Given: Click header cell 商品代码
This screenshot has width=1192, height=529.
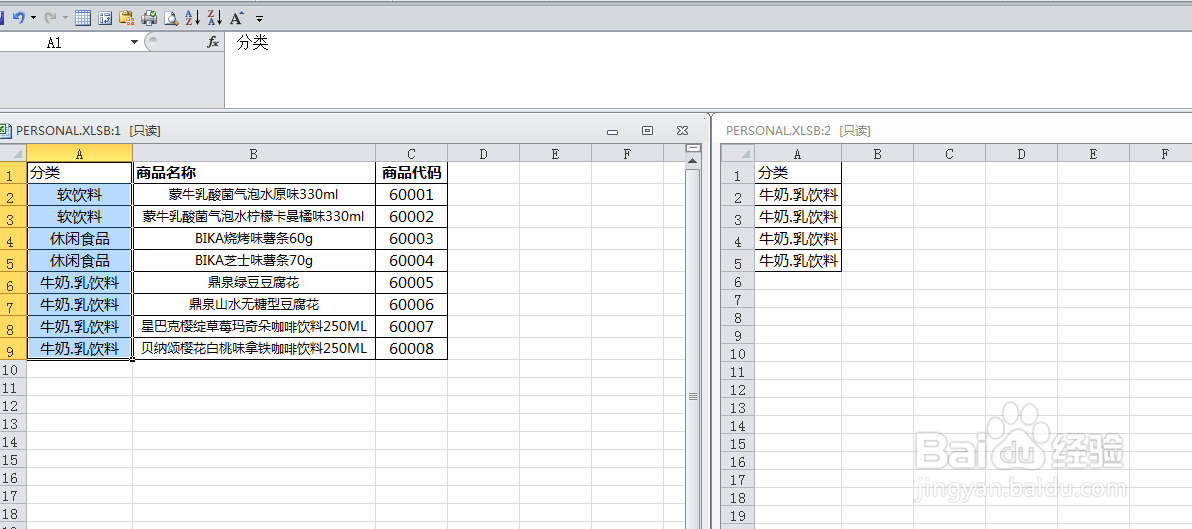Looking at the screenshot, I should point(411,173).
